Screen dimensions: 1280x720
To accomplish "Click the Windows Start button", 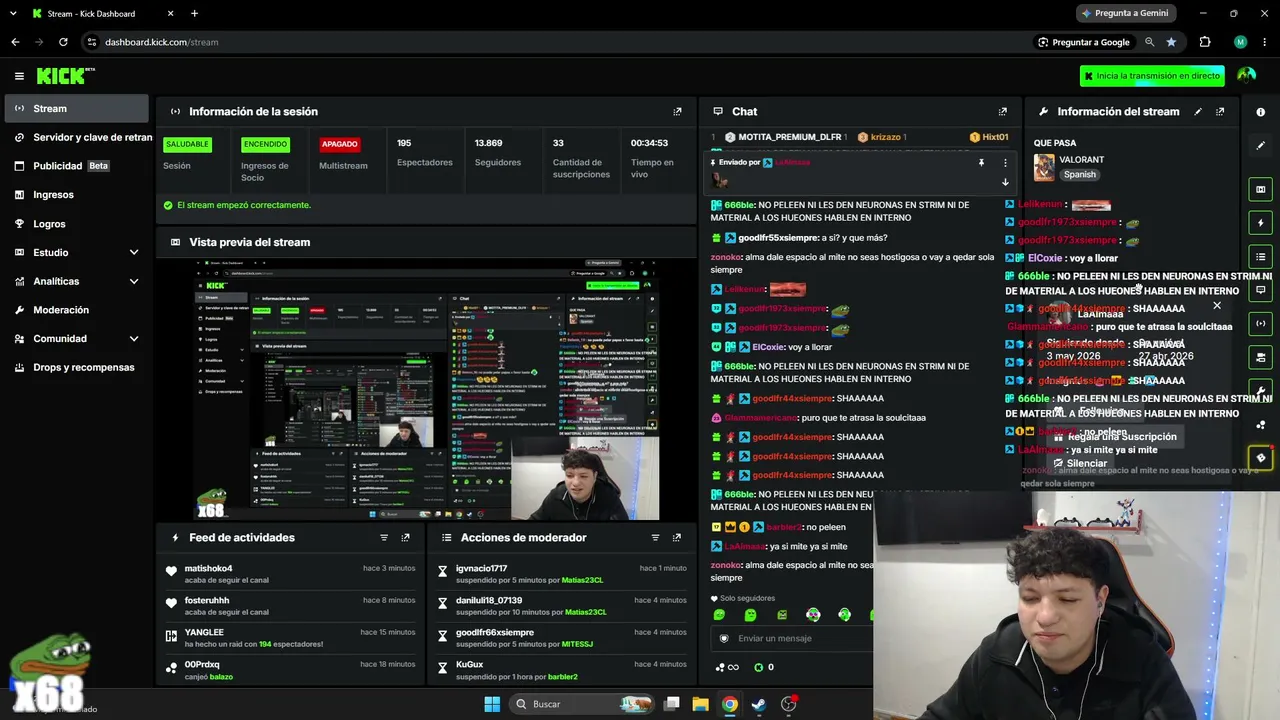I will [492, 704].
